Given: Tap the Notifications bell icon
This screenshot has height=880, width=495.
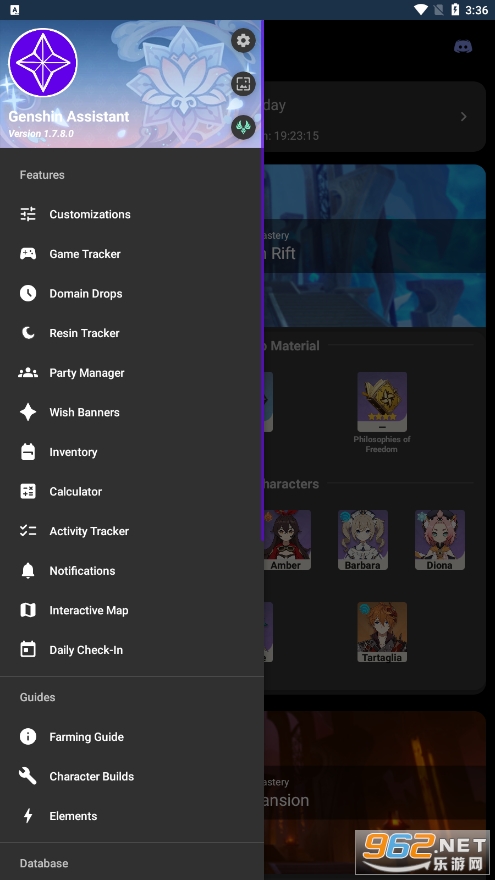Looking at the screenshot, I should pos(28,571).
